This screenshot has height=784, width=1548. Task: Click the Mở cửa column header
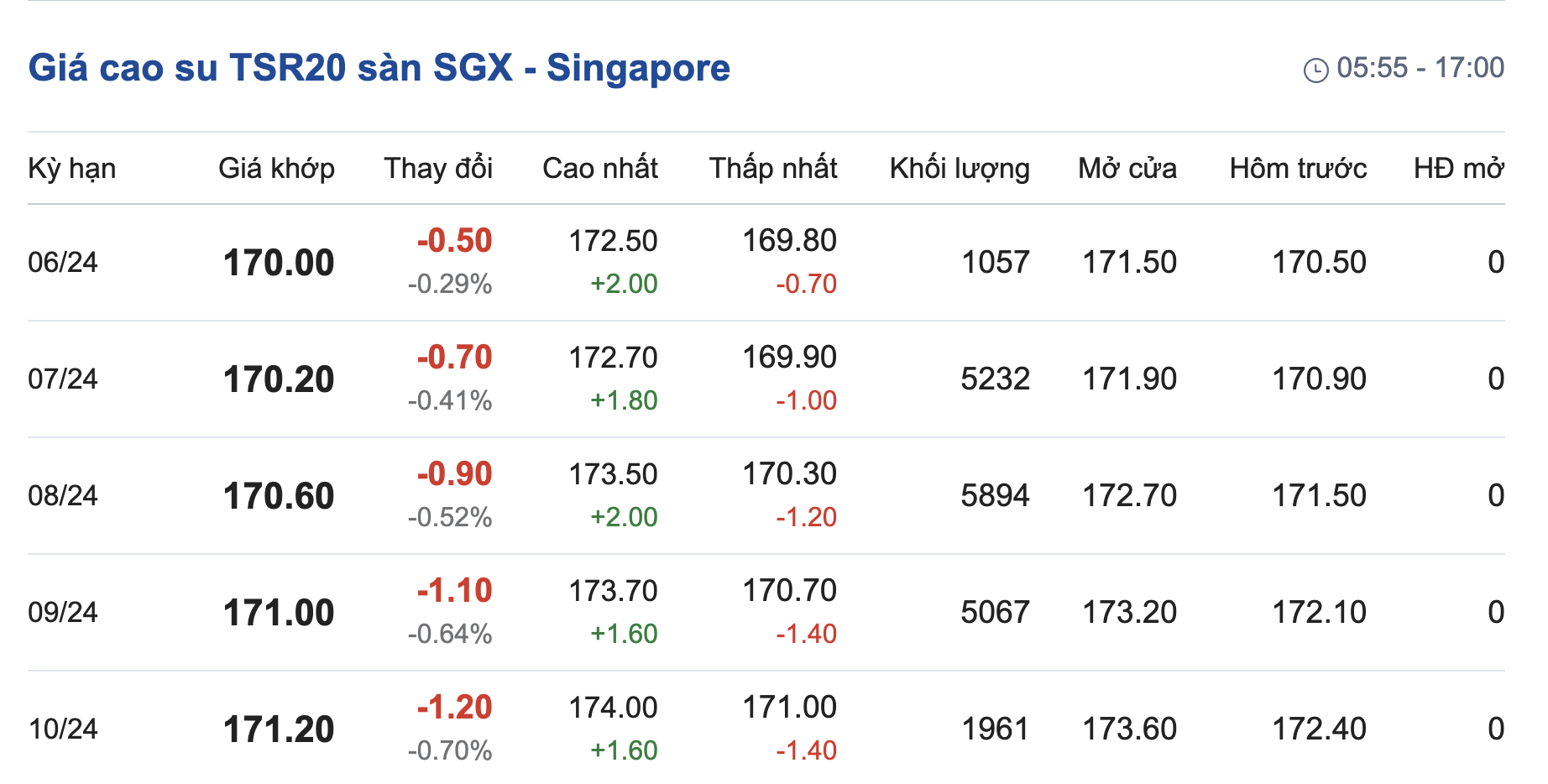tap(1127, 169)
